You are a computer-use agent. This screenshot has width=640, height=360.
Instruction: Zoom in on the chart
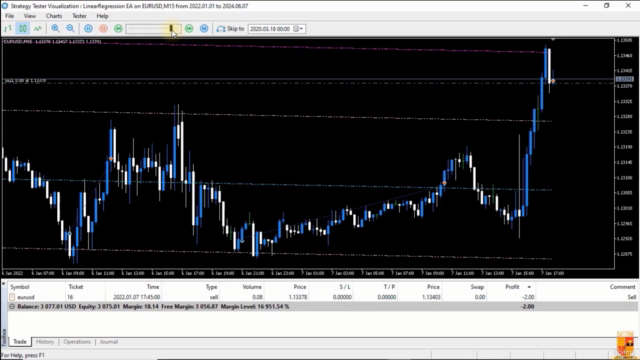coord(55,29)
